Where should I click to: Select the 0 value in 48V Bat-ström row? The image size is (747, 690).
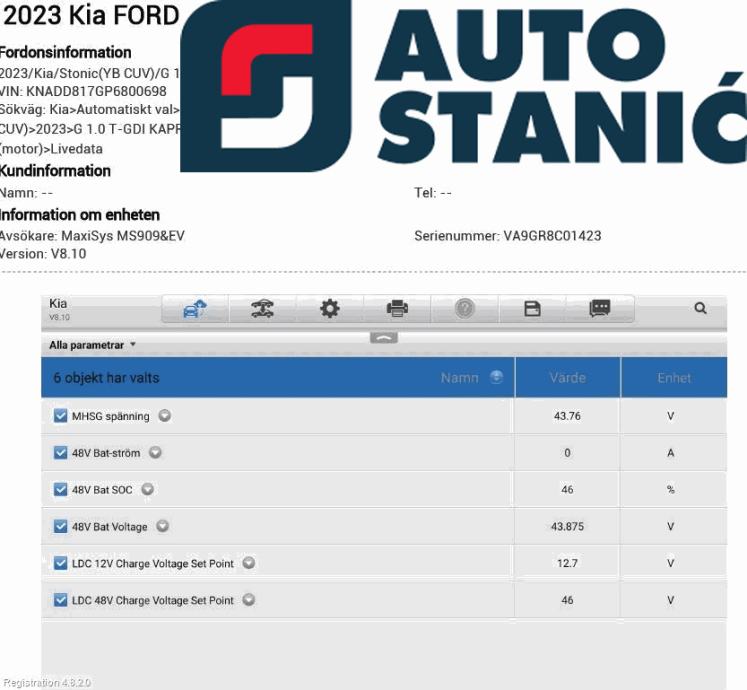(x=567, y=453)
